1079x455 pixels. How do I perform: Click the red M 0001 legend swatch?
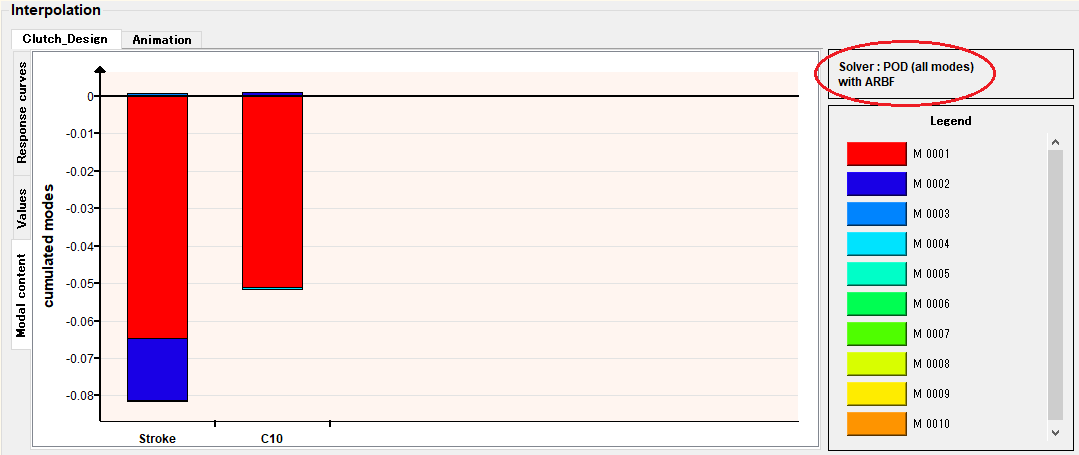click(876, 154)
